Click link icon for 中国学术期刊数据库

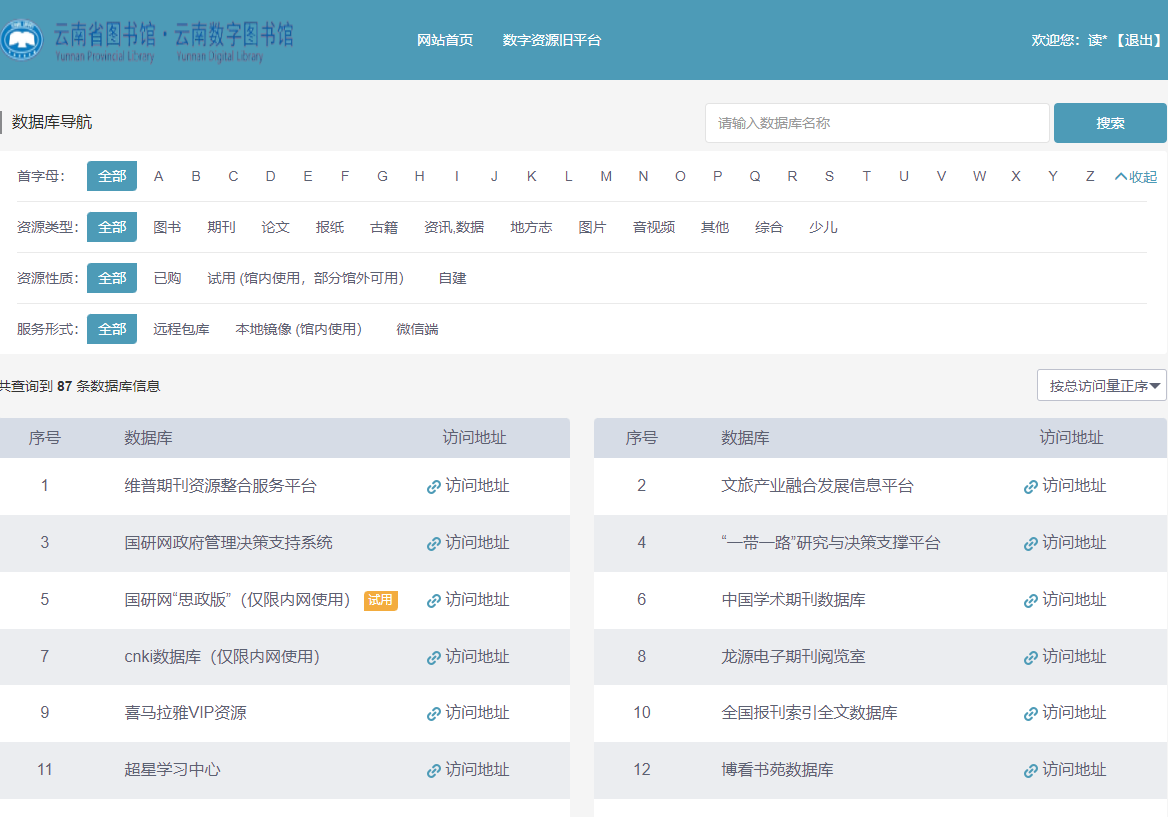[x=1031, y=601]
